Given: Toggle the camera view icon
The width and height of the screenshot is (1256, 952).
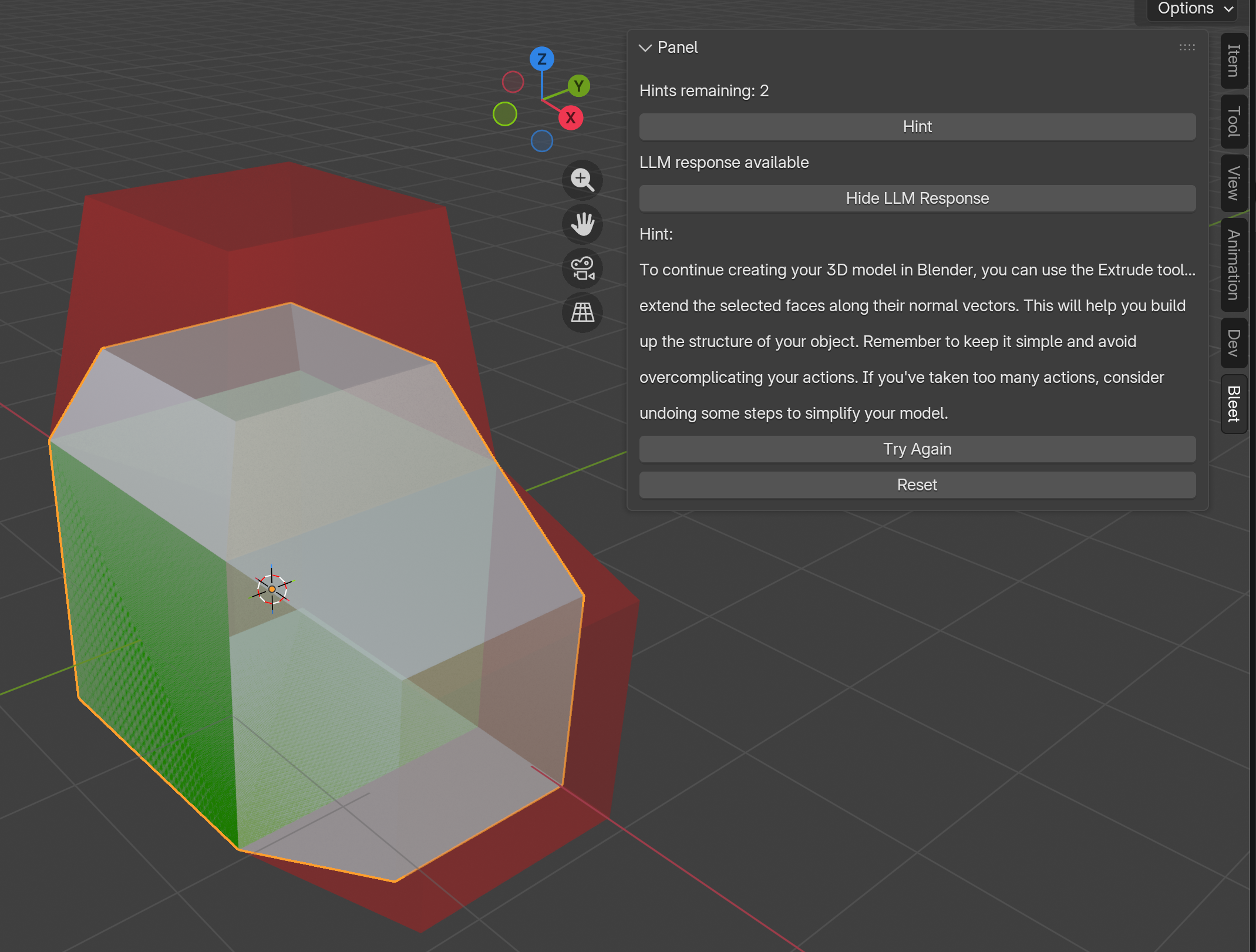Looking at the screenshot, I should pyautogui.click(x=582, y=268).
